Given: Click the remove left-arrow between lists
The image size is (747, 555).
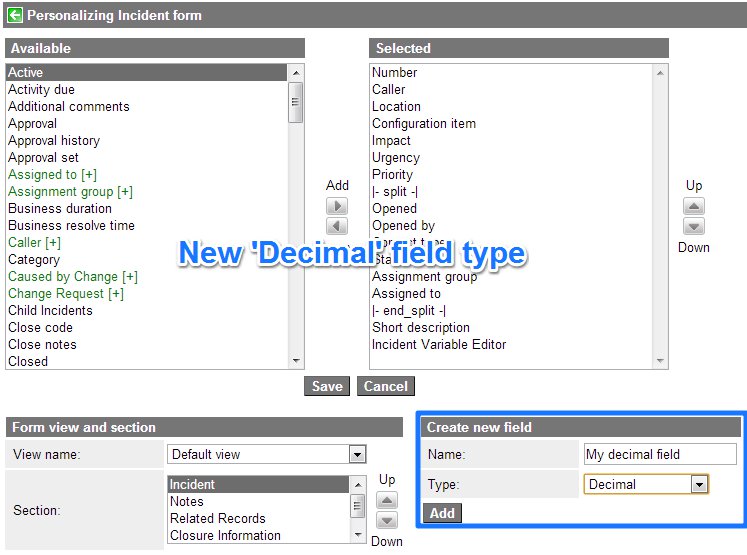Looking at the screenshot, I should (338, 226).
